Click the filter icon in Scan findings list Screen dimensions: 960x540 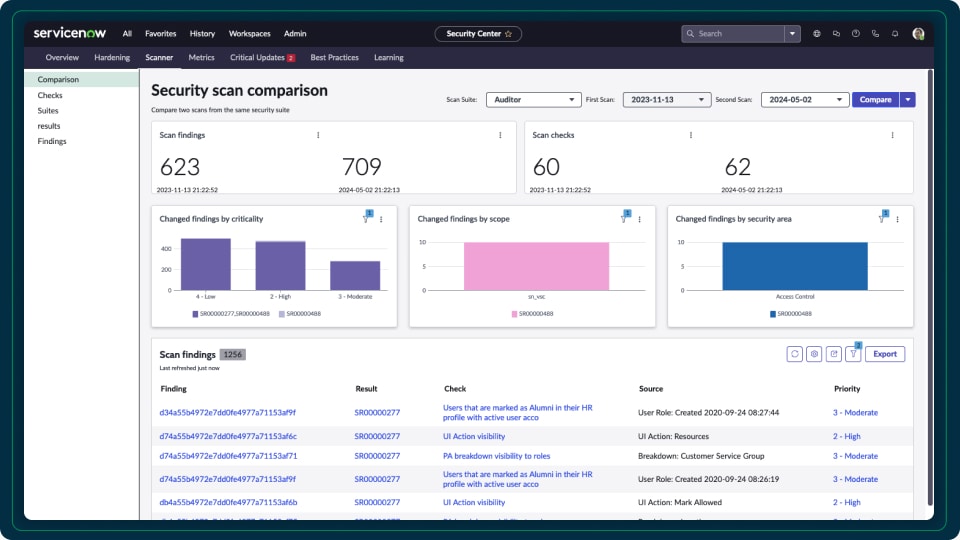click(x=853, y=354)
